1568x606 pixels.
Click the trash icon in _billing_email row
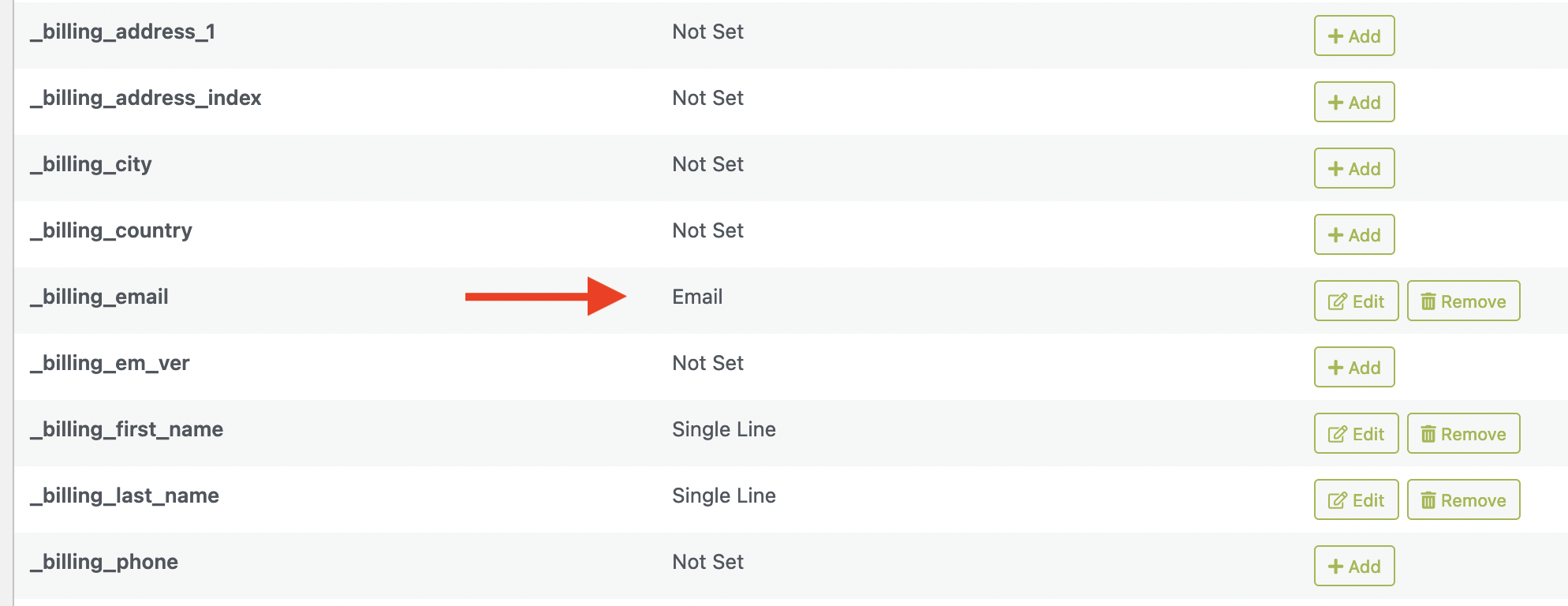click(x=1428, y=301)
